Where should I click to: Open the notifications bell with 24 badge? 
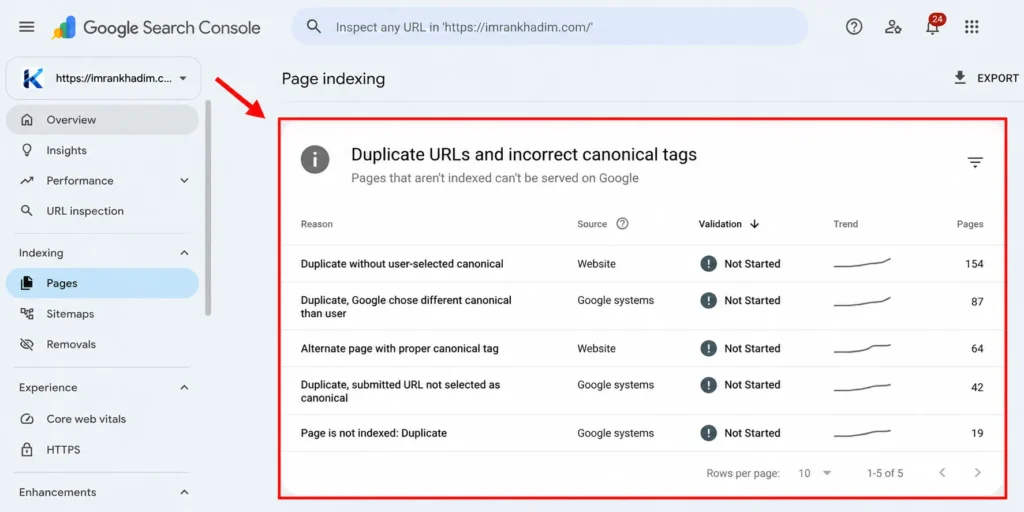tap(933, 25)
